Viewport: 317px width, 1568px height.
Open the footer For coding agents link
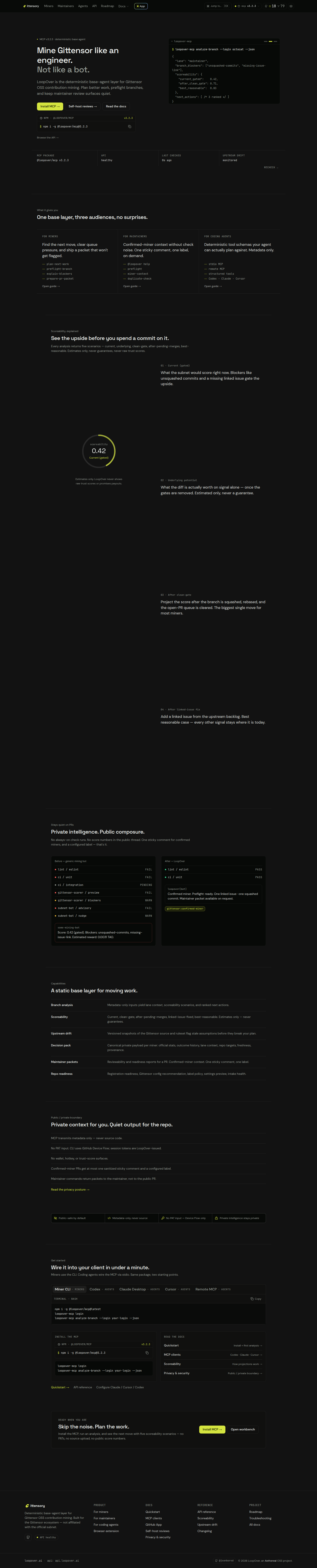[x=106, y=1525]
